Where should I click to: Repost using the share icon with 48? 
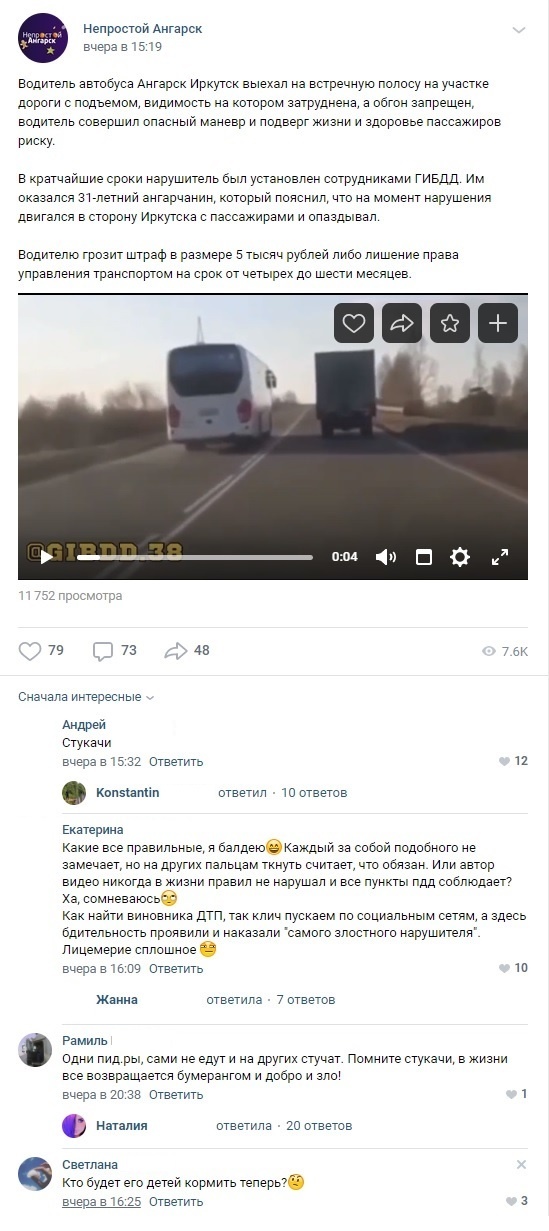click(187, 650)
